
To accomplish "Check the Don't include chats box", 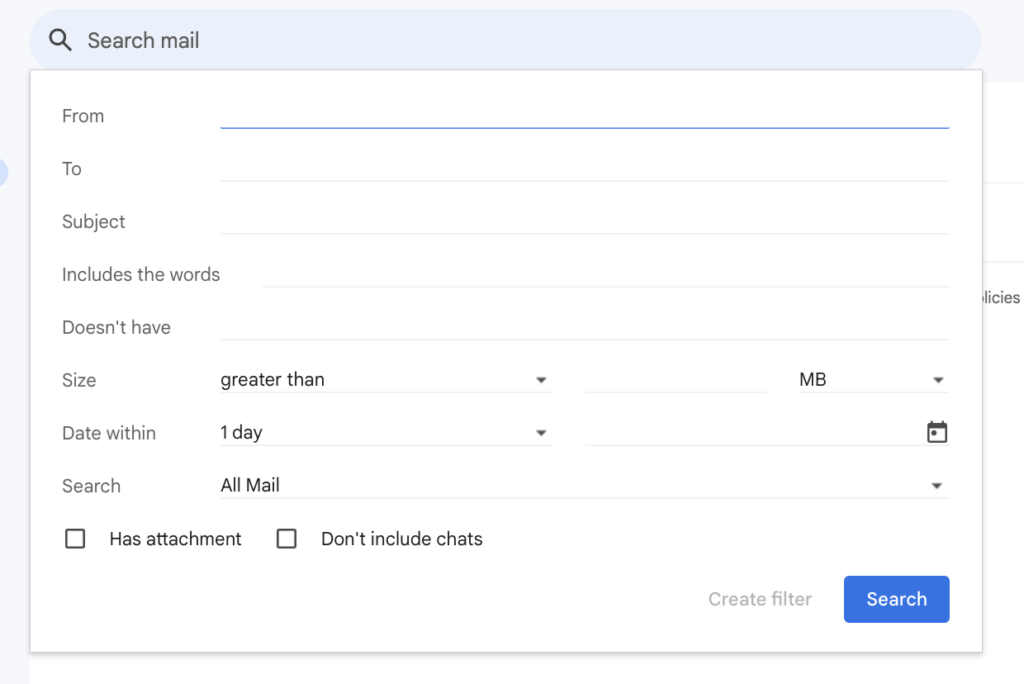I will pyautogui.click(x=287, y=539).
